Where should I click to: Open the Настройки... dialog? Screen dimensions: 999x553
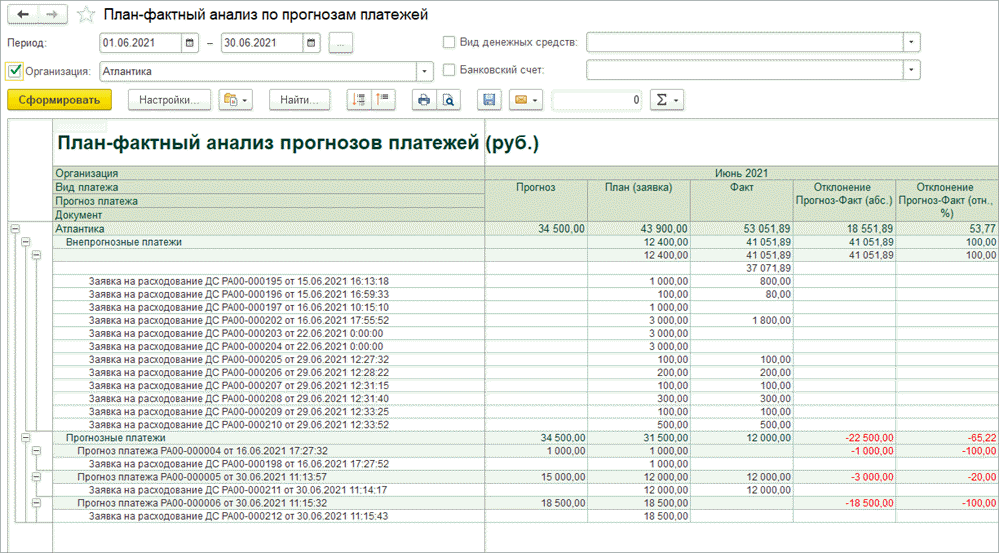pos(170,100)
